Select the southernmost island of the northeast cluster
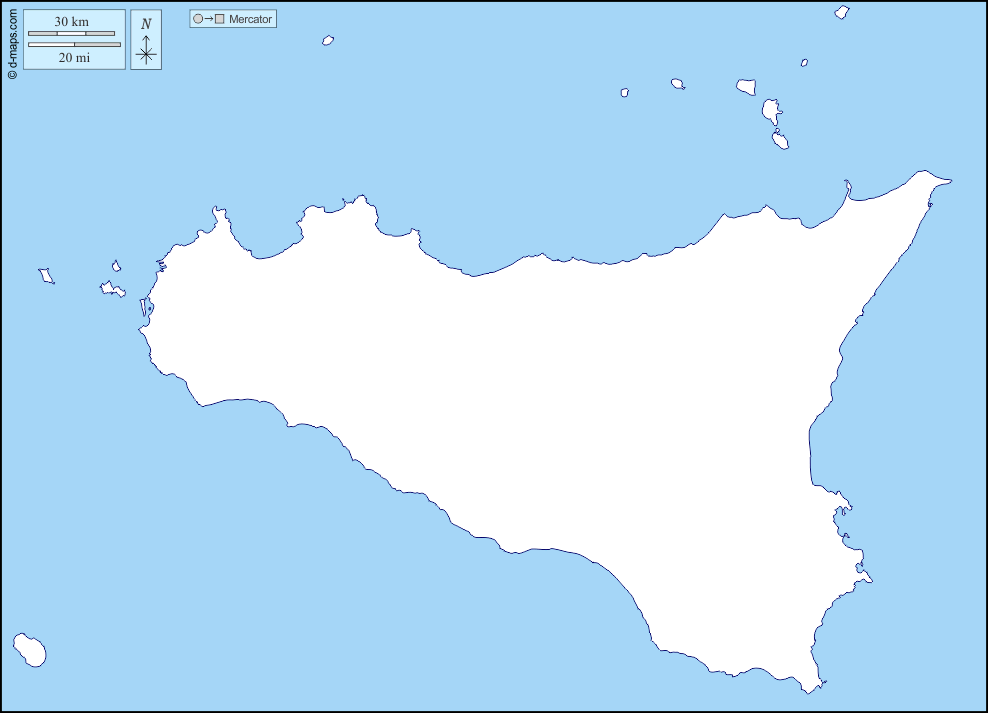This screenshot has height=713, width=988. pos(780,139)
